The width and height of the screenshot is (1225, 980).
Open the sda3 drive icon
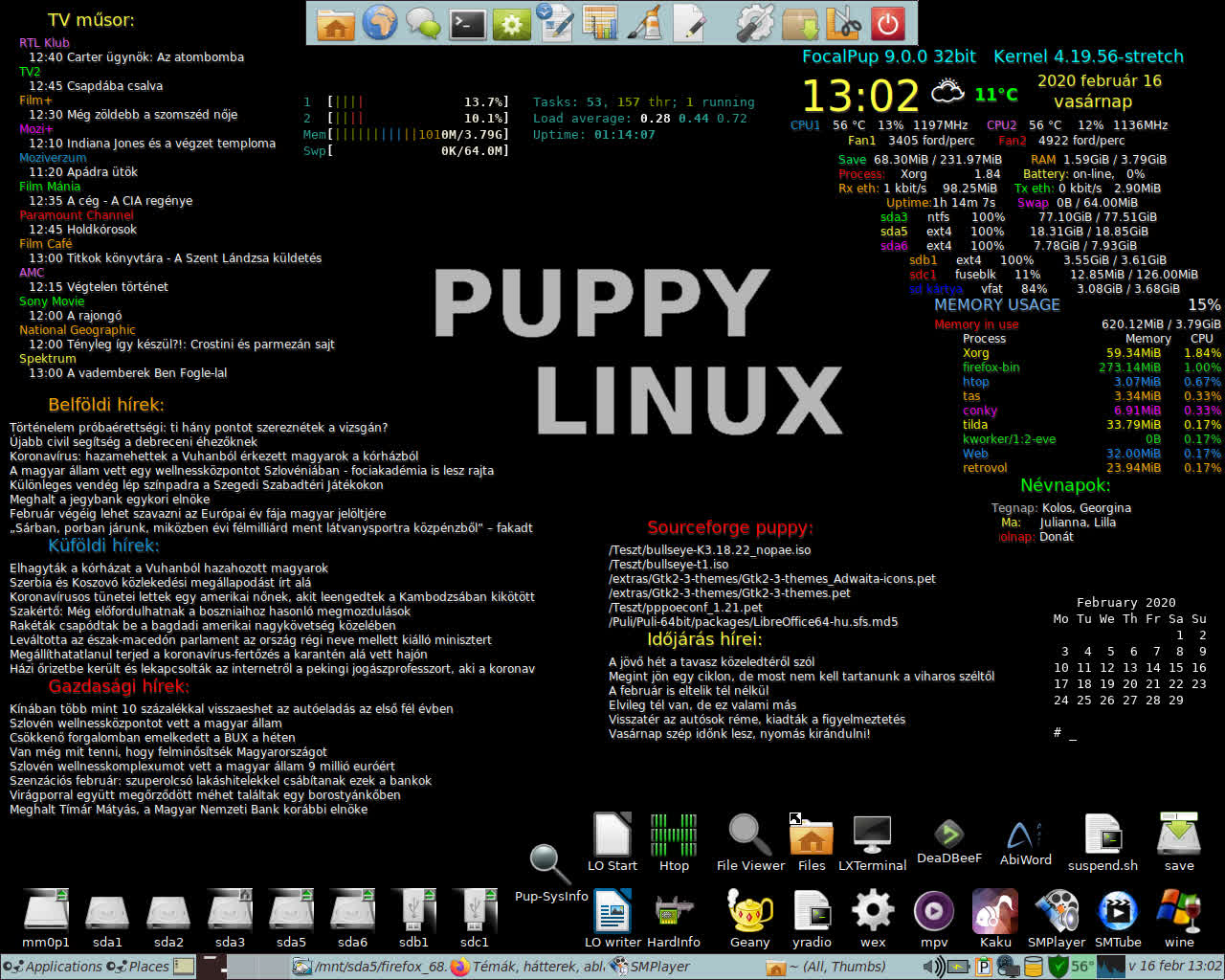pos(230,920)
